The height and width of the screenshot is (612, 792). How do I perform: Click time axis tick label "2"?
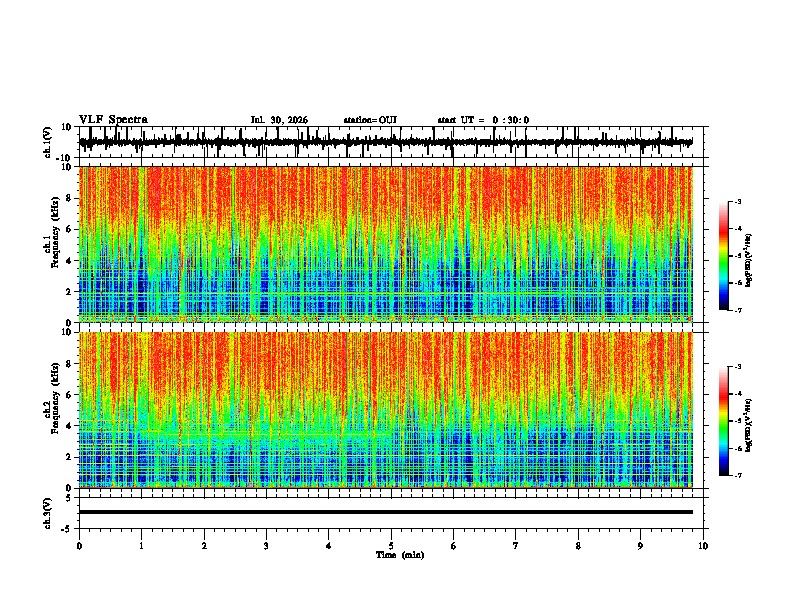click(204, 546)
